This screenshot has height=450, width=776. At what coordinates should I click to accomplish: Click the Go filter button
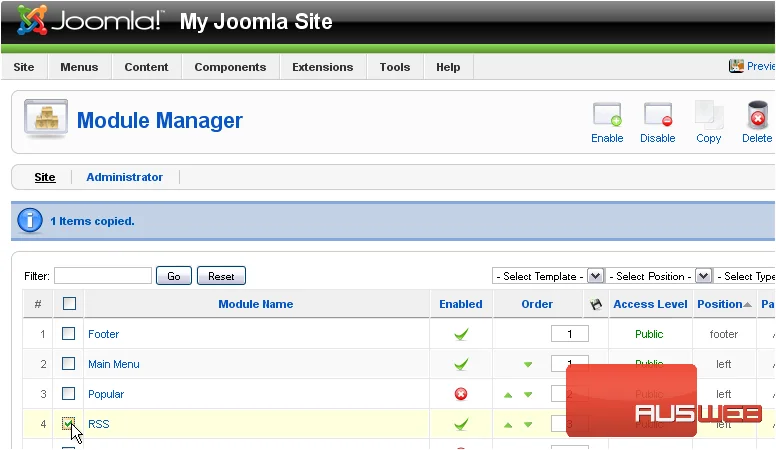(174, 276)
